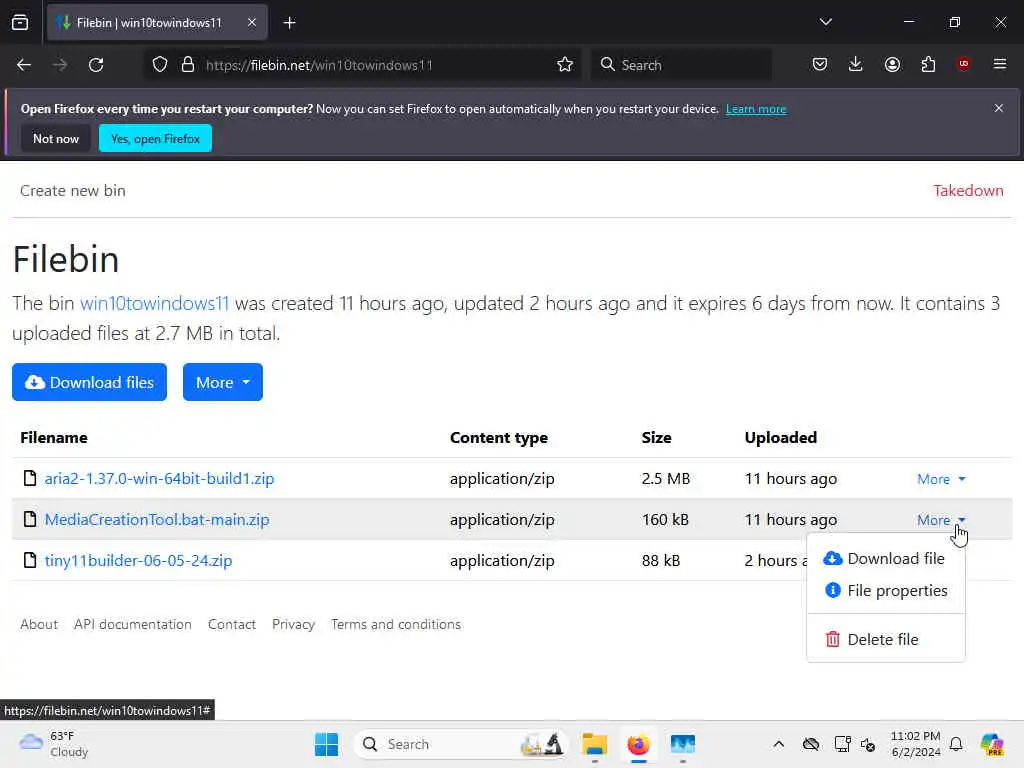Open the Privacy footer link

tap(293, 624)
